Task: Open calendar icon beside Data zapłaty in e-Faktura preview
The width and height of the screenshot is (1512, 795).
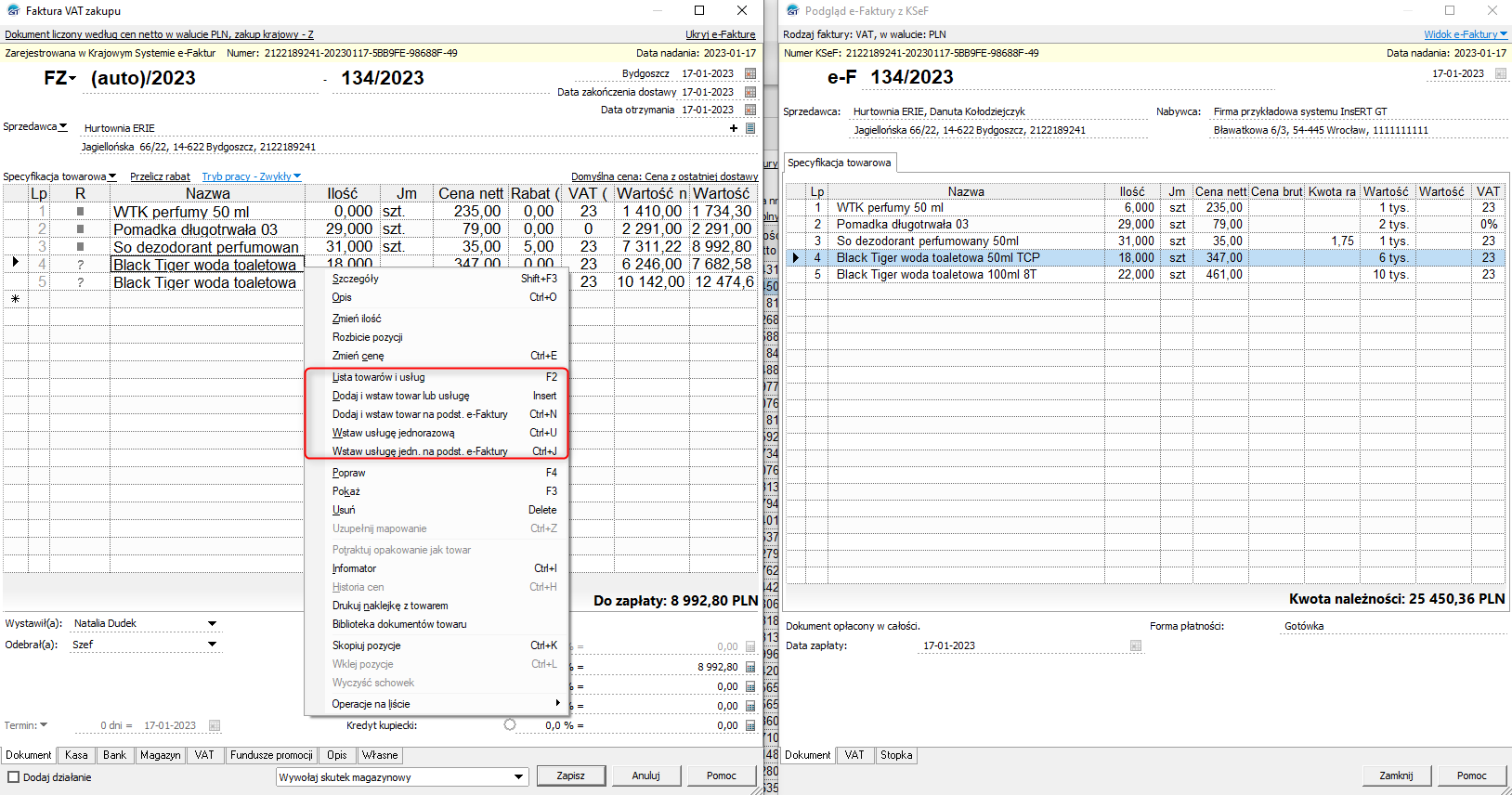Action: point(1135,645)
